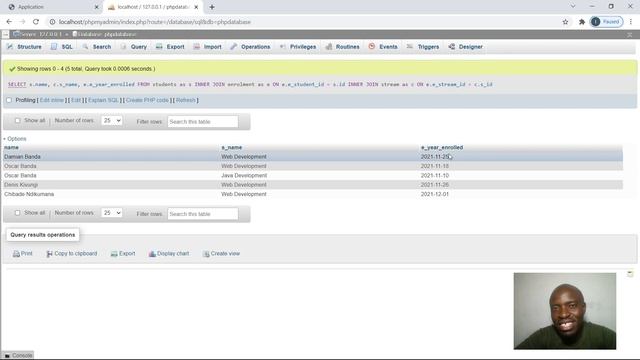Sort by the s_name column header
The width and height of the screenshot is (640, 360).
[232, 147]
